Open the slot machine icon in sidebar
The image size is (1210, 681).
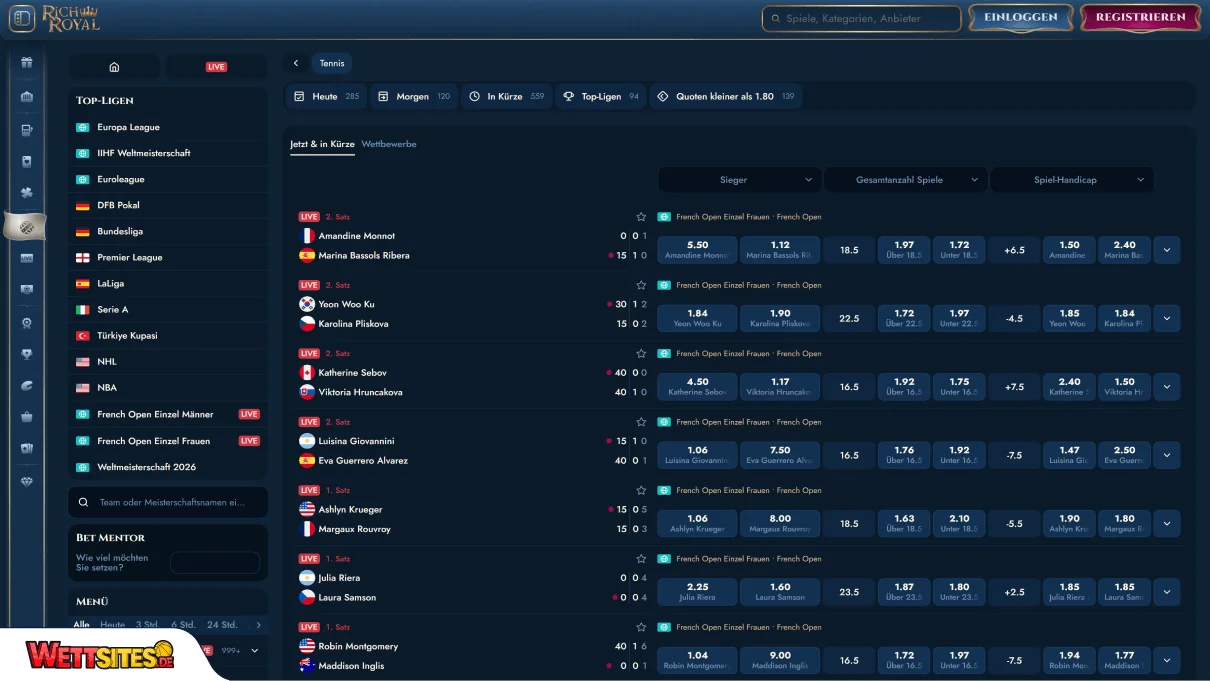tap(26, 130)
